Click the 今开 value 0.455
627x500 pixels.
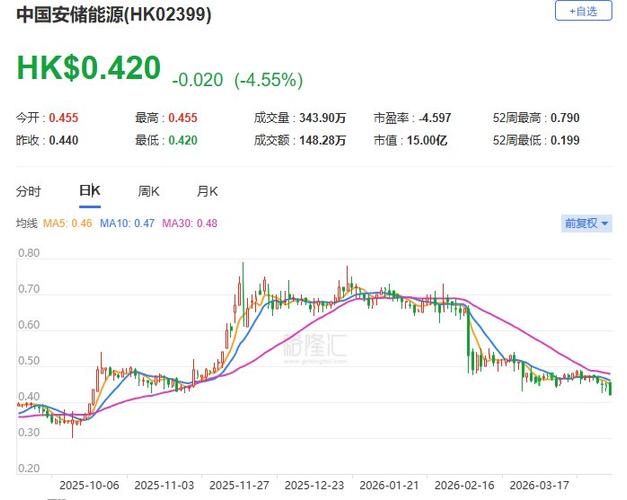pos(64,118)
